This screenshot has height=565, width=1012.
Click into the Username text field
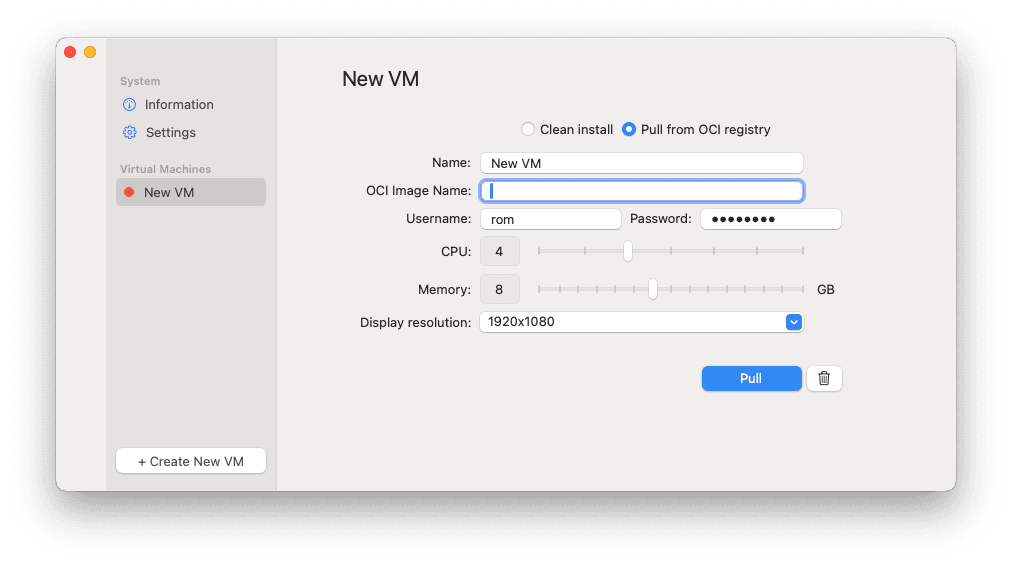click(x=551, y=219)
